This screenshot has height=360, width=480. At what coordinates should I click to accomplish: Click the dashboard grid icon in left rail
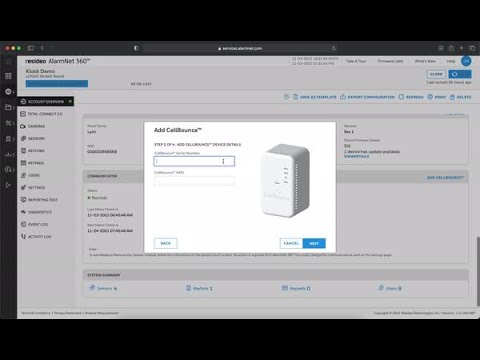tap(8, 76)
